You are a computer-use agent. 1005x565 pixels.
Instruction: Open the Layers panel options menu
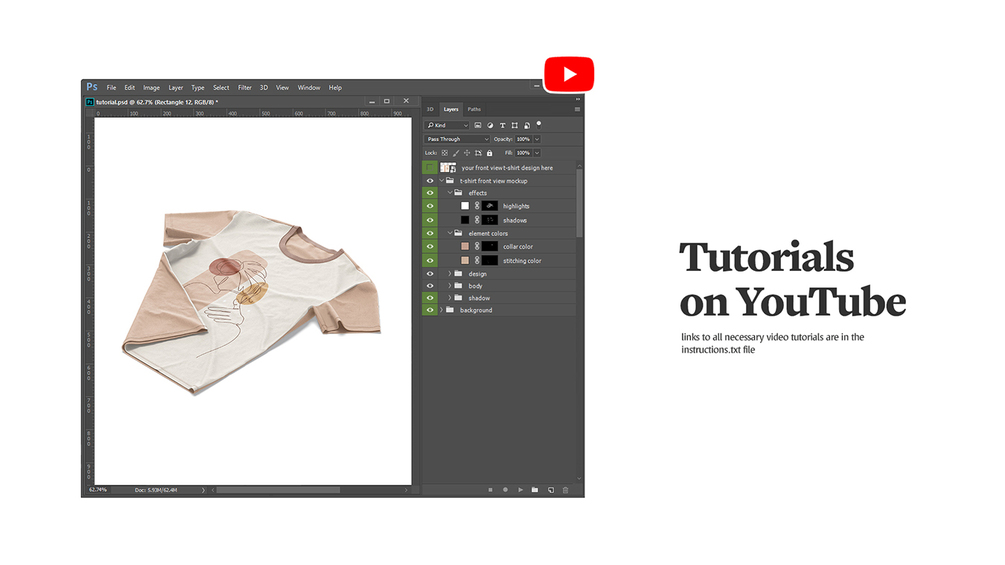pos(577,110)
